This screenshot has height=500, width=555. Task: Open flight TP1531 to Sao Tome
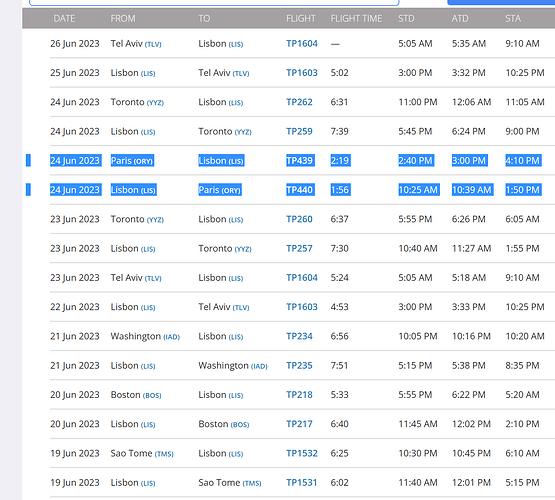point(302,483)
